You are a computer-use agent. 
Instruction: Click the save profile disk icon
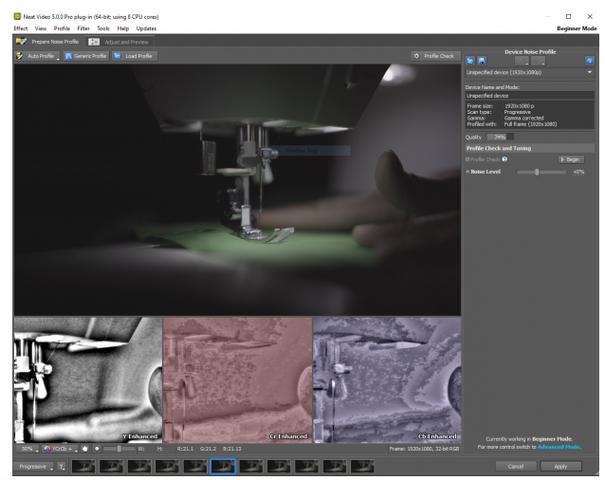[482, 61]
